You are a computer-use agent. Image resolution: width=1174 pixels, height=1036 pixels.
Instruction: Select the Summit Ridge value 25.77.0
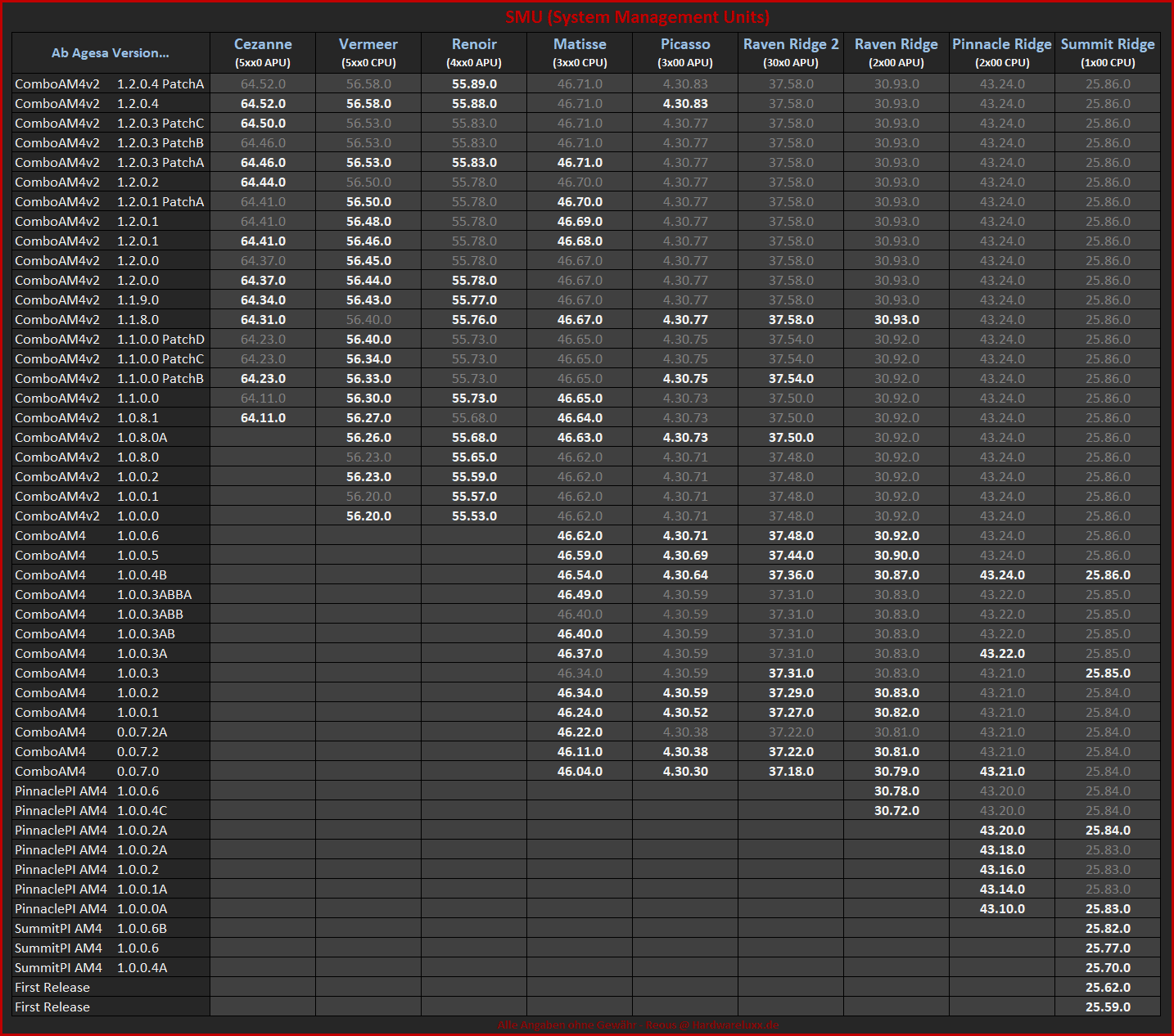[x=1108, y=948]
